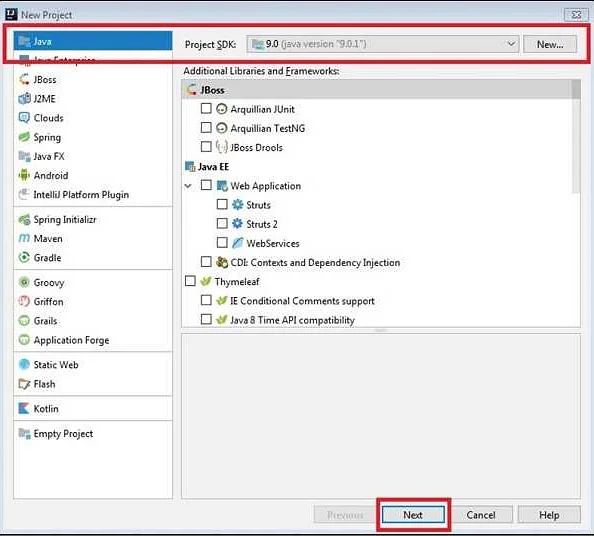Click the J2ME cube icon

(x=24, y=98)
